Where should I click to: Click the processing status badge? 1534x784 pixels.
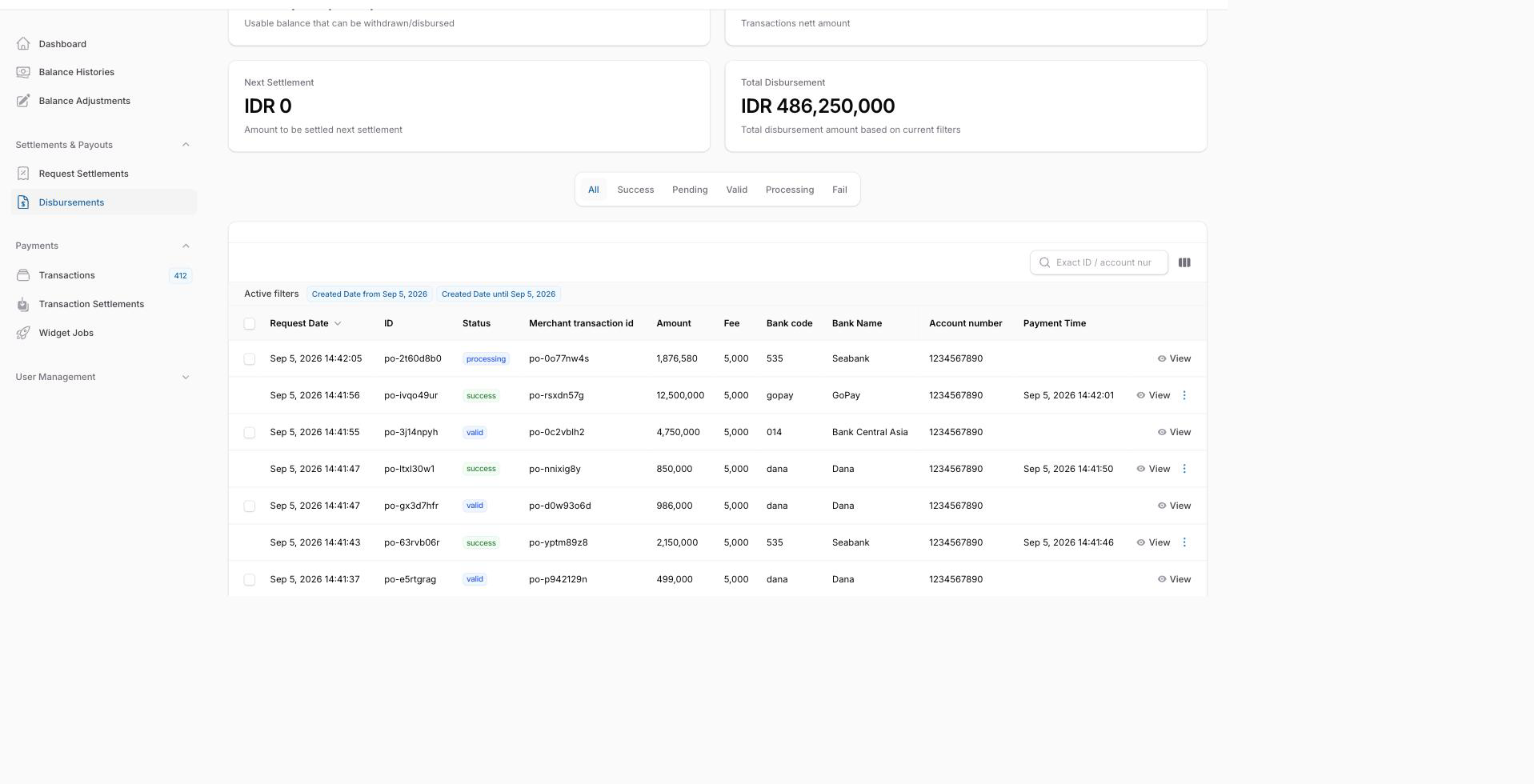coord(486,359)
